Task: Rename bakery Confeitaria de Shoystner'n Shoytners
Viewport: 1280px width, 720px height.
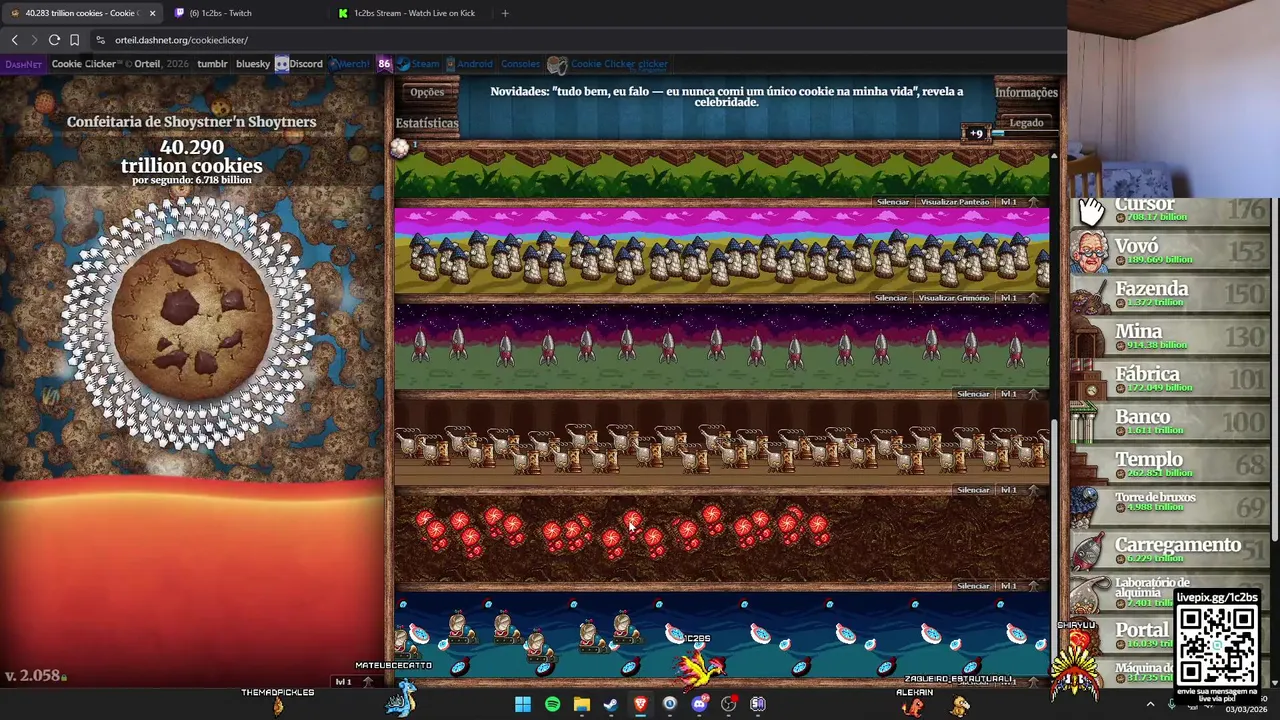Action: [191, 122]
